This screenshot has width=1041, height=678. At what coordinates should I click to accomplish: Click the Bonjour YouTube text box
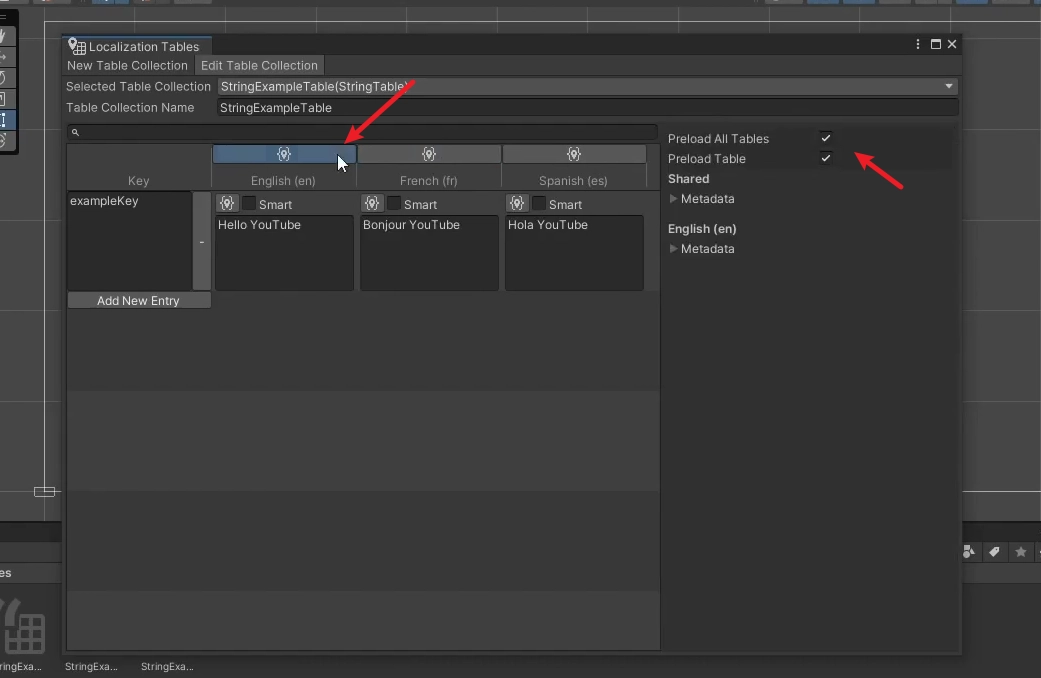(x=429, y=252)
